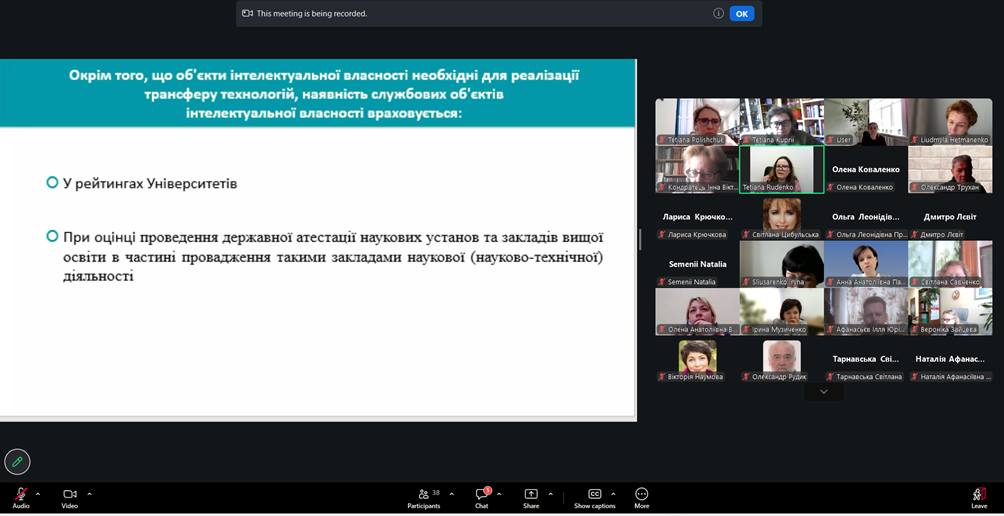Open the Chat panel
The image size is (1004, 516).
(482, 494)
